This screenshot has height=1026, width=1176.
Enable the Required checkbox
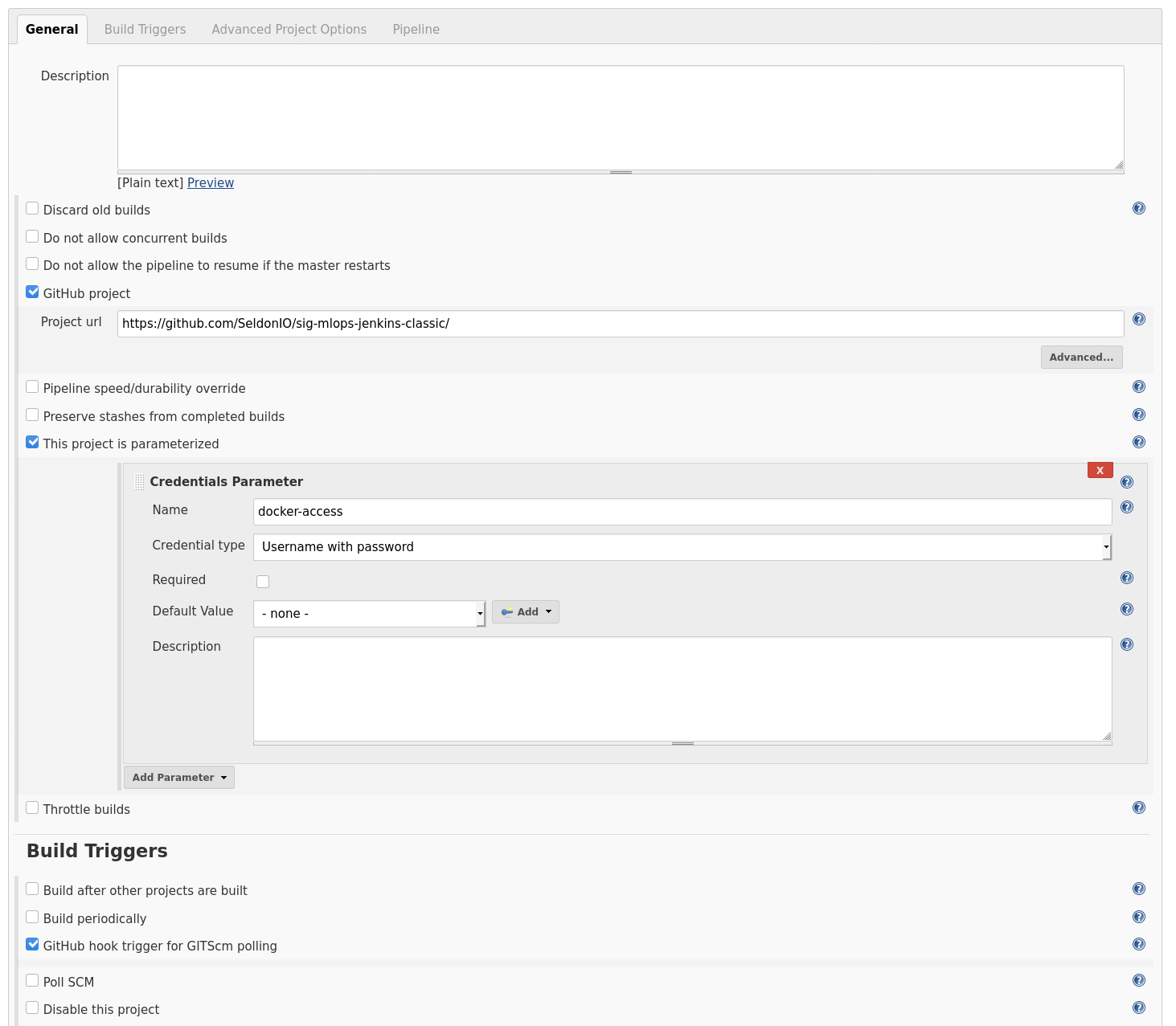pos(263,581)
